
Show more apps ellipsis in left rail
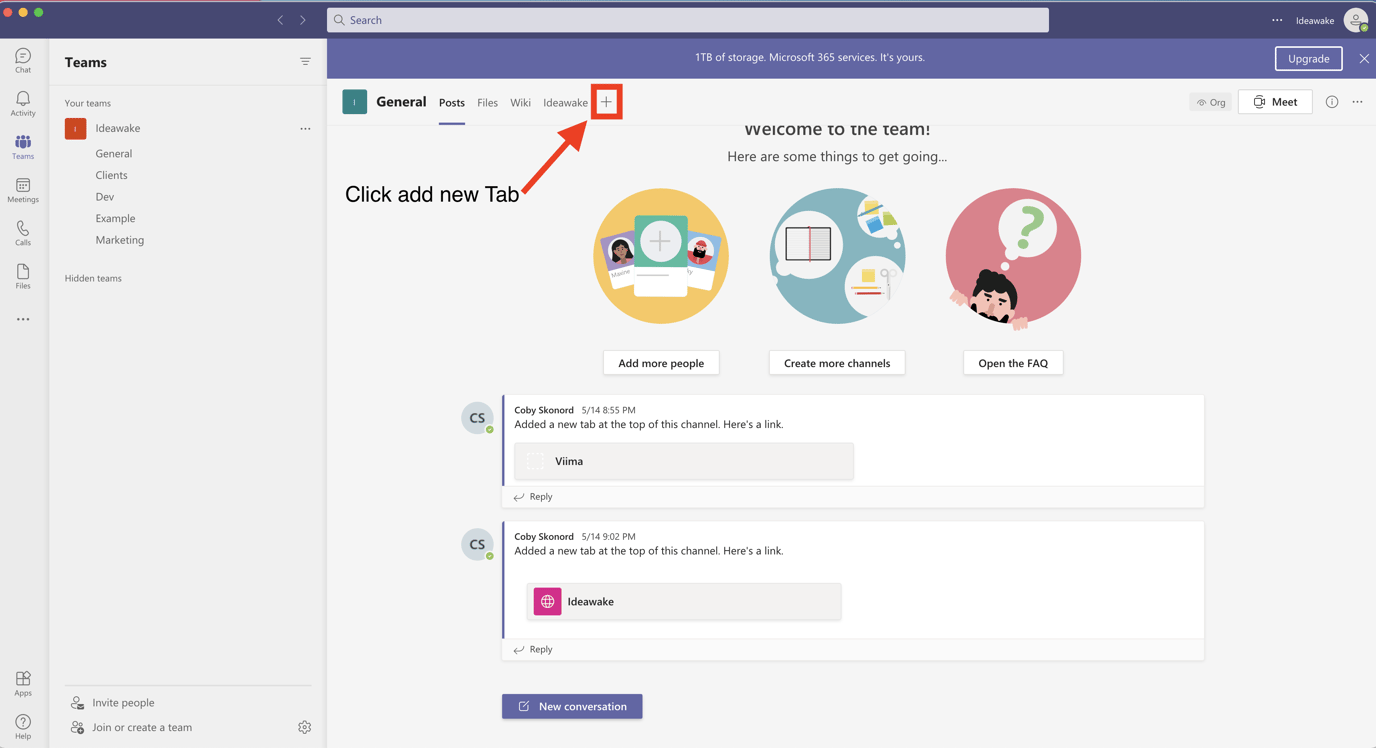click(x=23, y=320)
